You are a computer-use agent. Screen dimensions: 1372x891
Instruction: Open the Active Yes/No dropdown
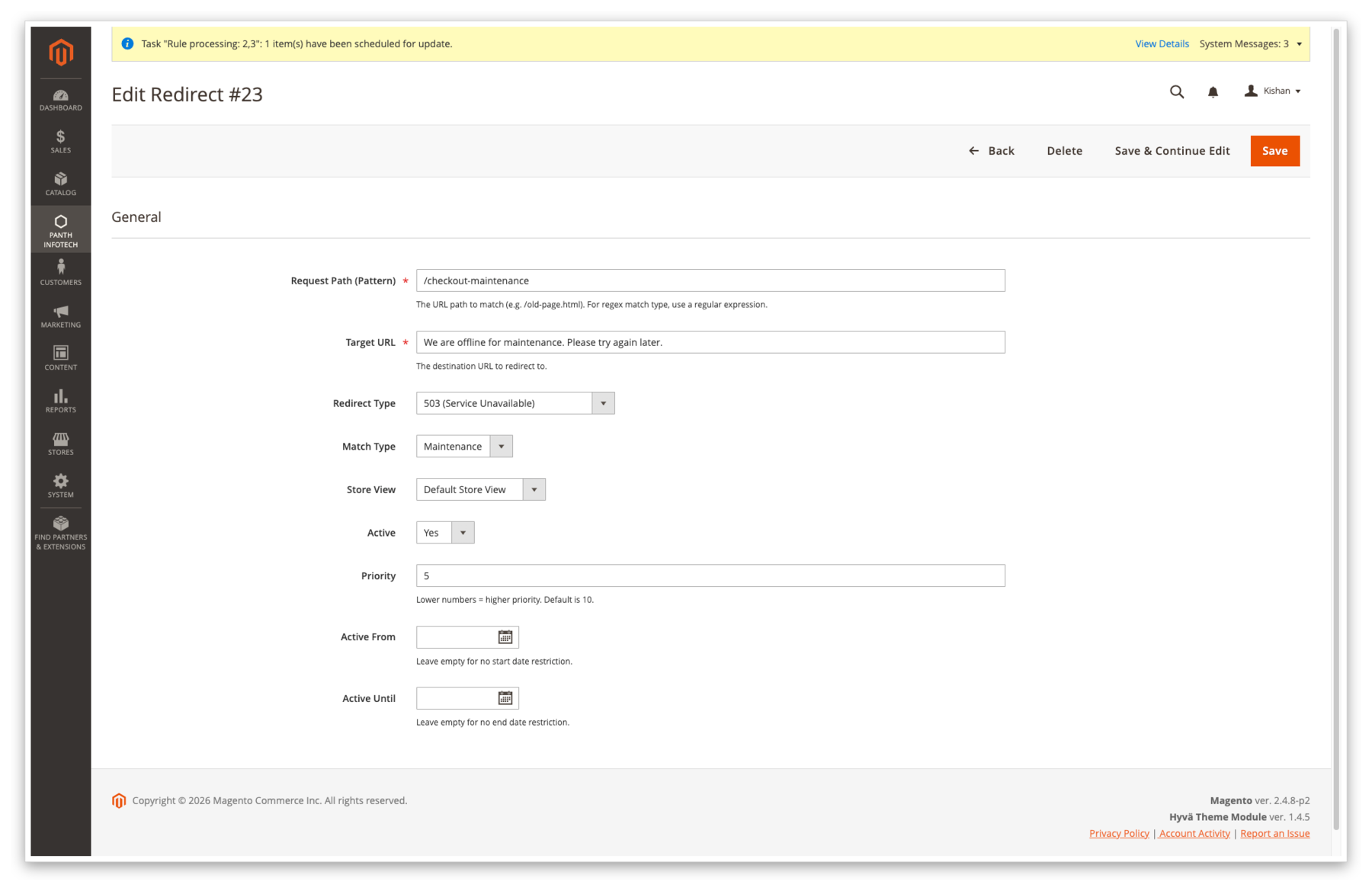463,532
